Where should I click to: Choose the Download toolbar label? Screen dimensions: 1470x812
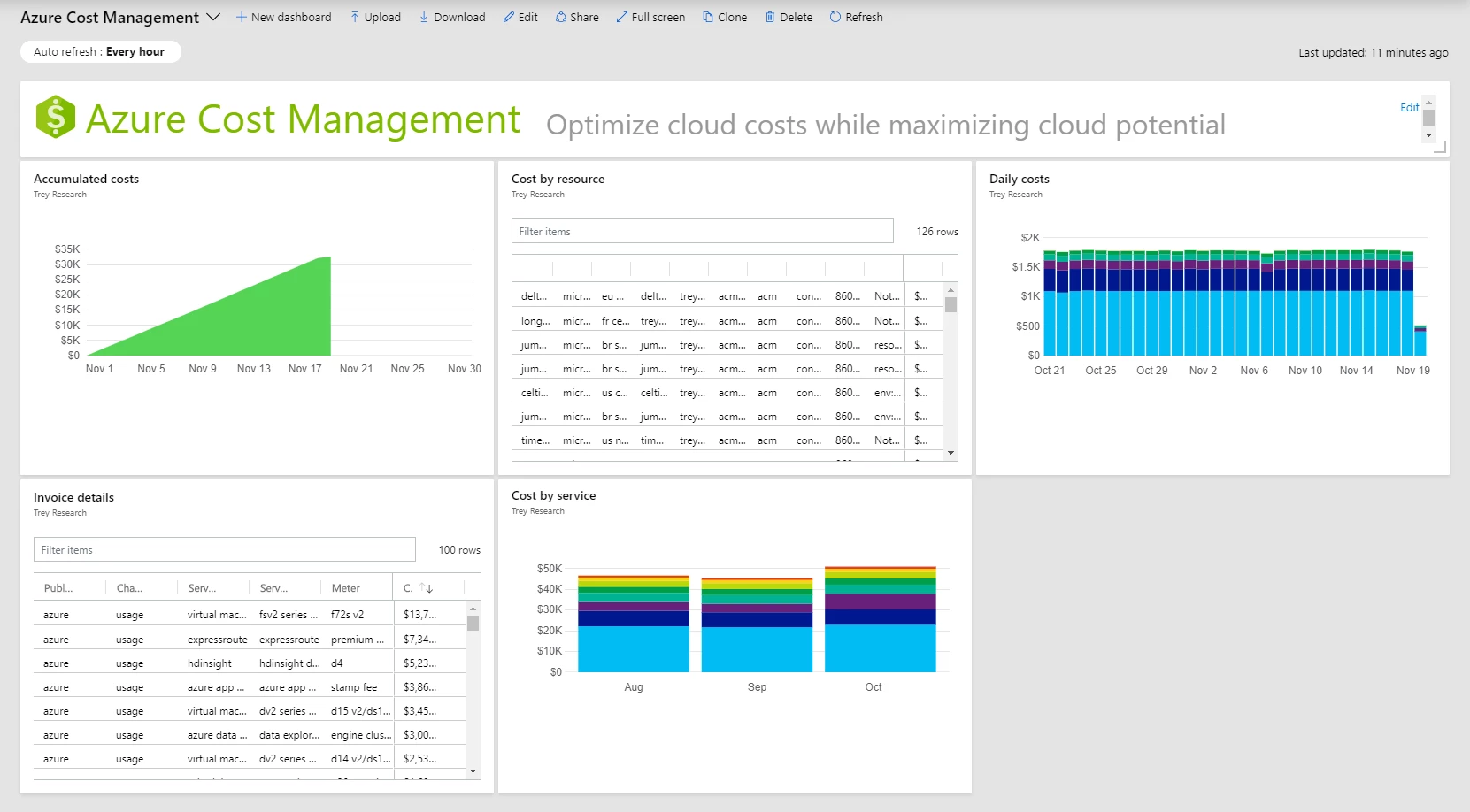(459, 17)
